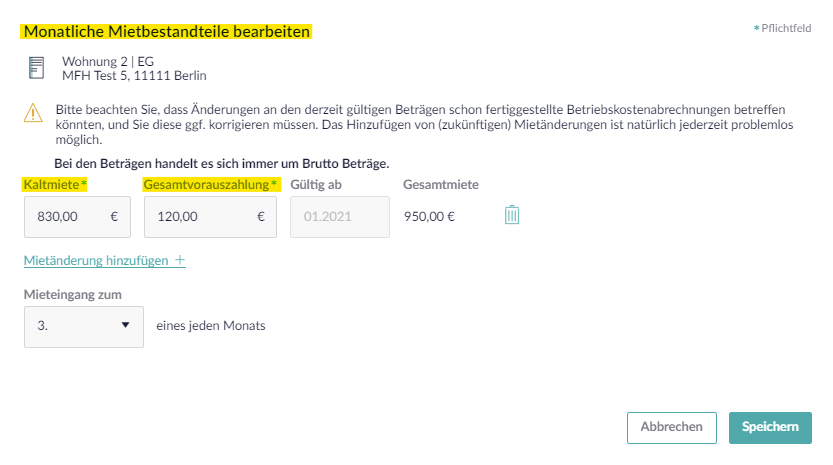This screenshot has width=833, height=465.
Task: Edit the Kaltmiete amount 830,00 field
Action: point(77,217)
